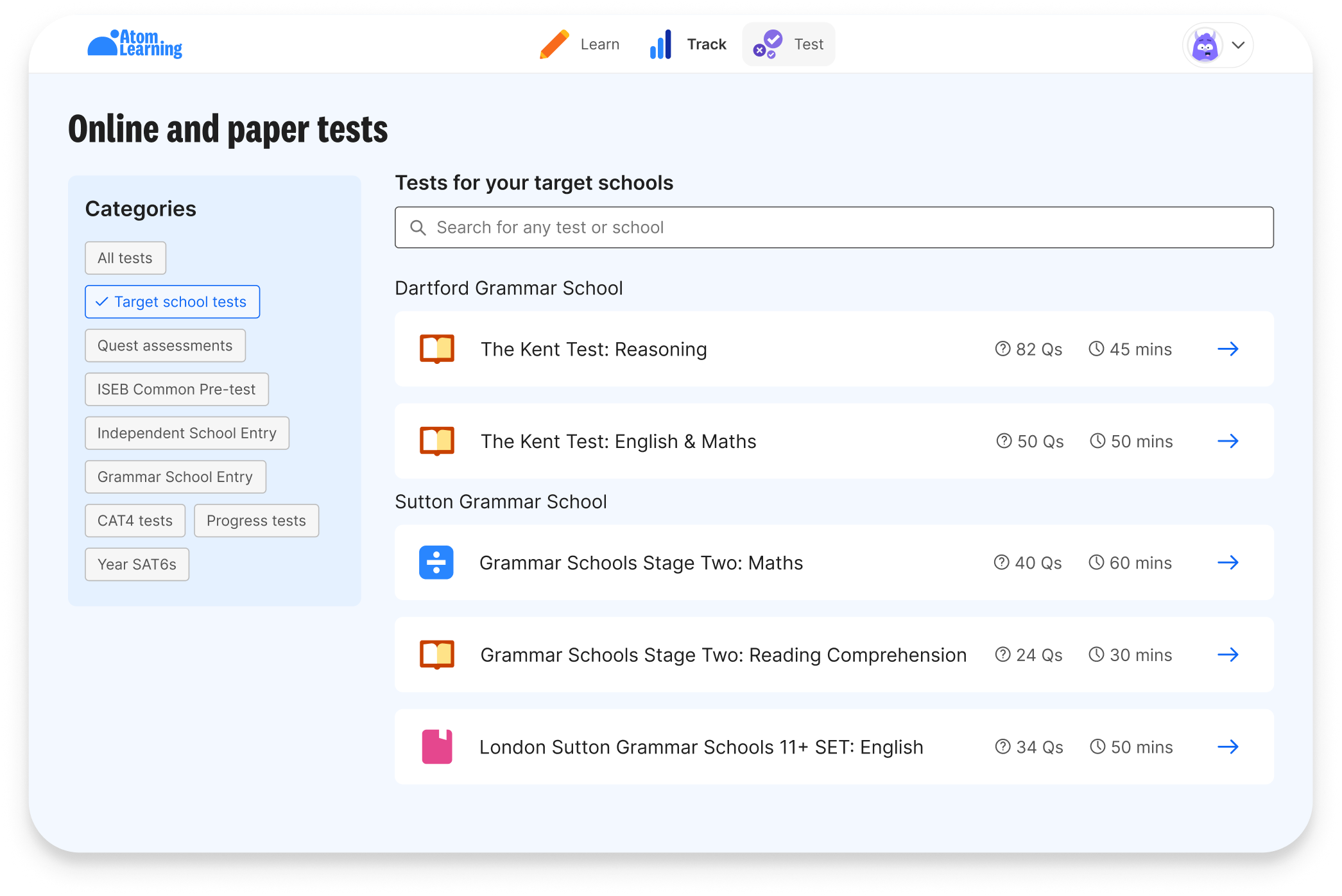1342x896 pixels.
Task: Enable the Quest assessments filter
Action: (165, 345)
